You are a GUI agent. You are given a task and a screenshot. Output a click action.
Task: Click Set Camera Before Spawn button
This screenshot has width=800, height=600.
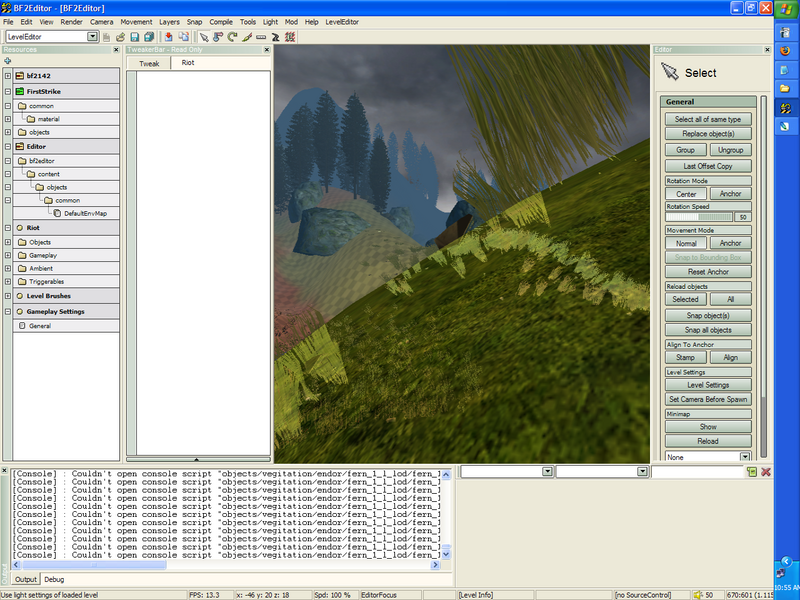[x=708, y=399]
